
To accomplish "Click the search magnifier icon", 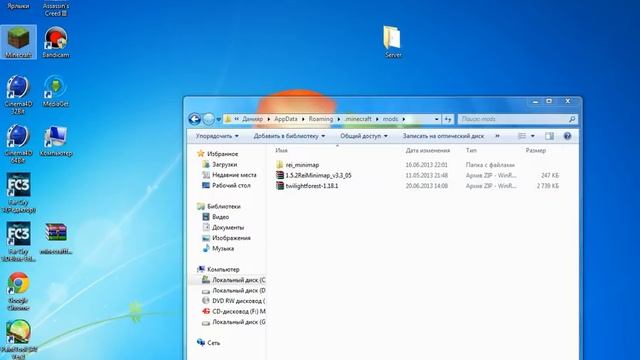I will pyautogui.click(x=572, y=119).
